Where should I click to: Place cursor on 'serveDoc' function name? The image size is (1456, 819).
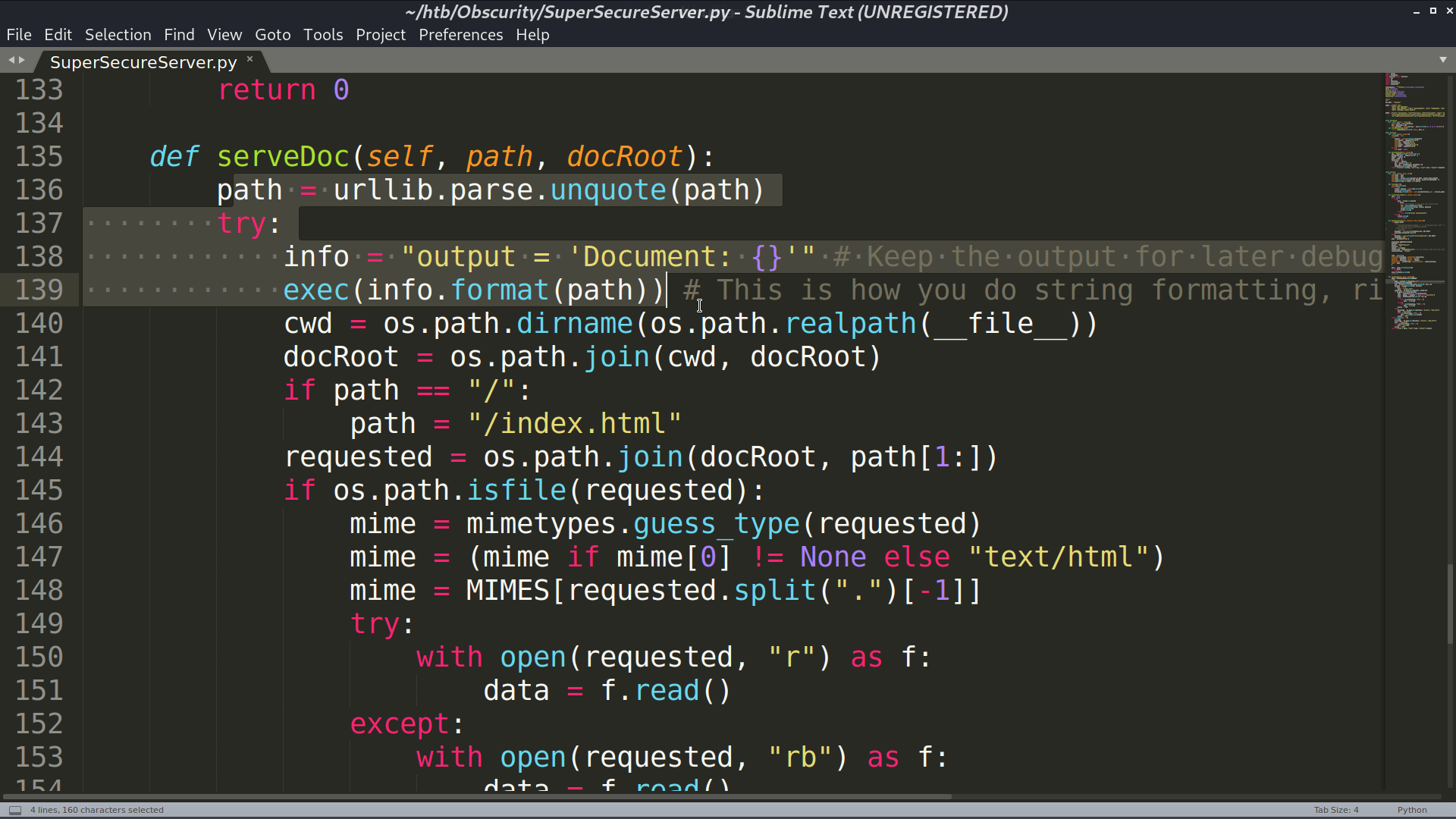(283, 157)
